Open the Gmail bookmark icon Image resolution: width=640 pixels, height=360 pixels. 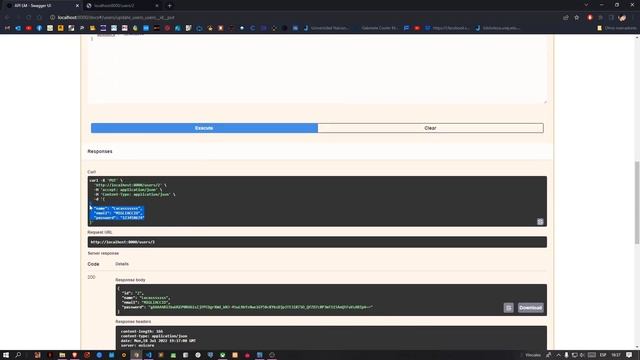coord(7,28)
